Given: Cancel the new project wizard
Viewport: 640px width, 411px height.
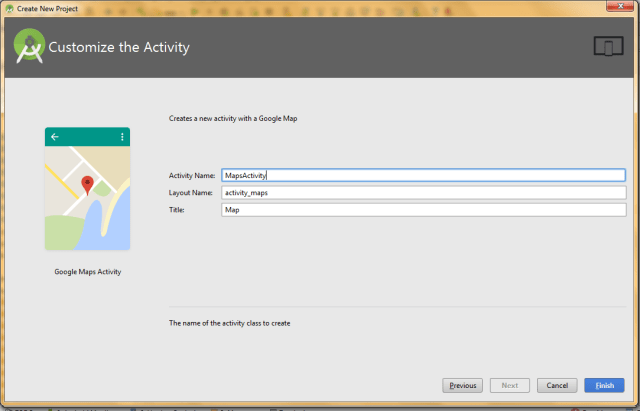Looking at the screenshot, I should click(557, 385).
